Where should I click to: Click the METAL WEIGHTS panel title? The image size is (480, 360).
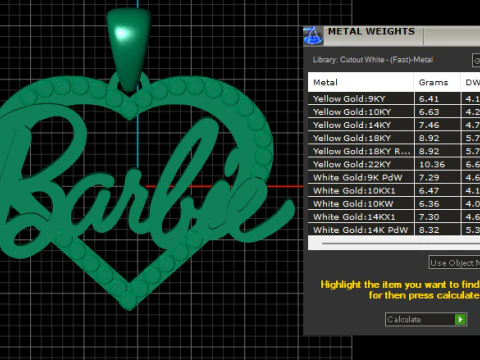(x=371, y=31)
